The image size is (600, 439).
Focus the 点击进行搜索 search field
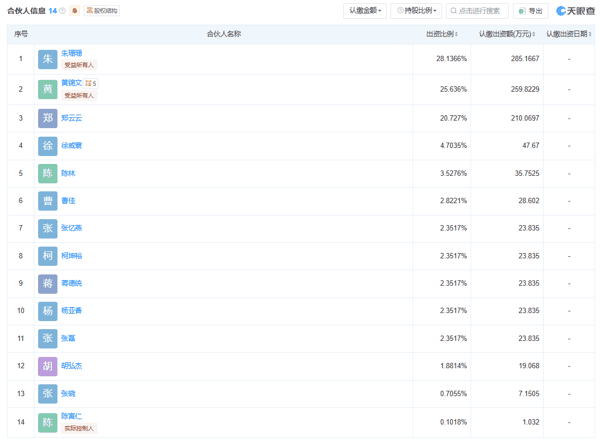(477, 11)
